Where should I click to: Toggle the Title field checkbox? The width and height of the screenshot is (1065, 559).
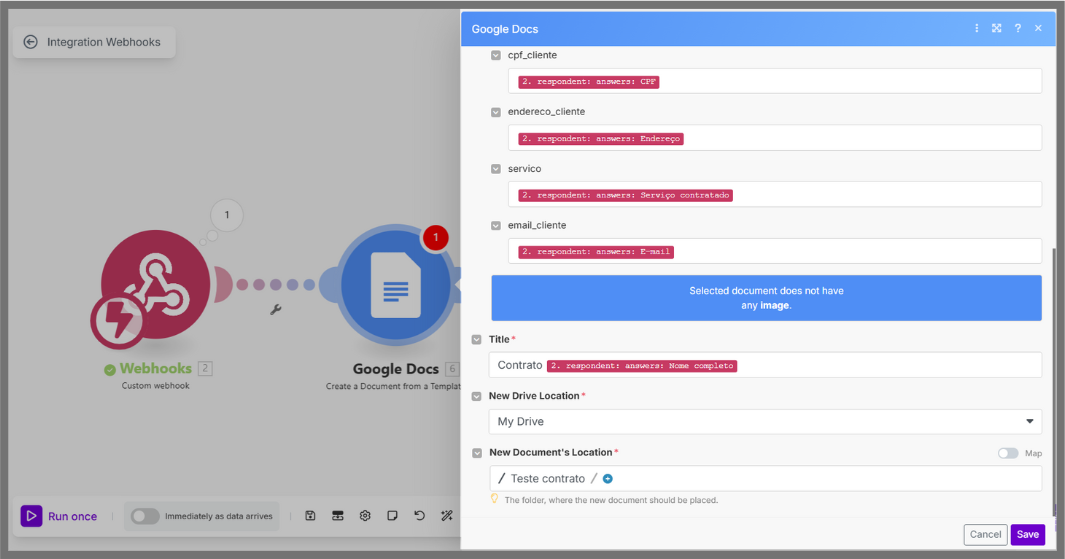(x=477, y=340)
